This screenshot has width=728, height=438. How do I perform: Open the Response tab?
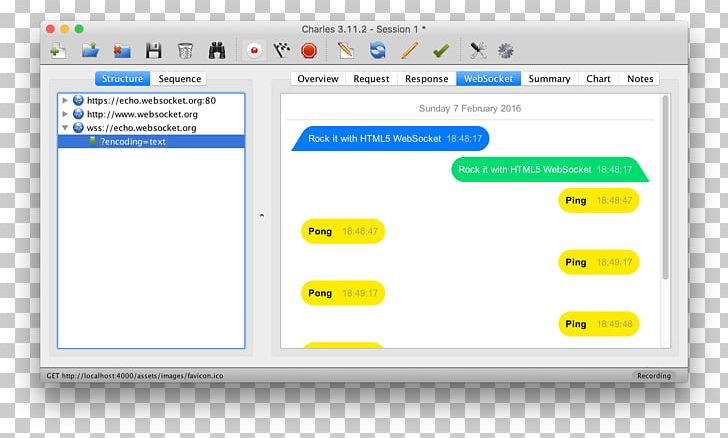coord(426,79)
